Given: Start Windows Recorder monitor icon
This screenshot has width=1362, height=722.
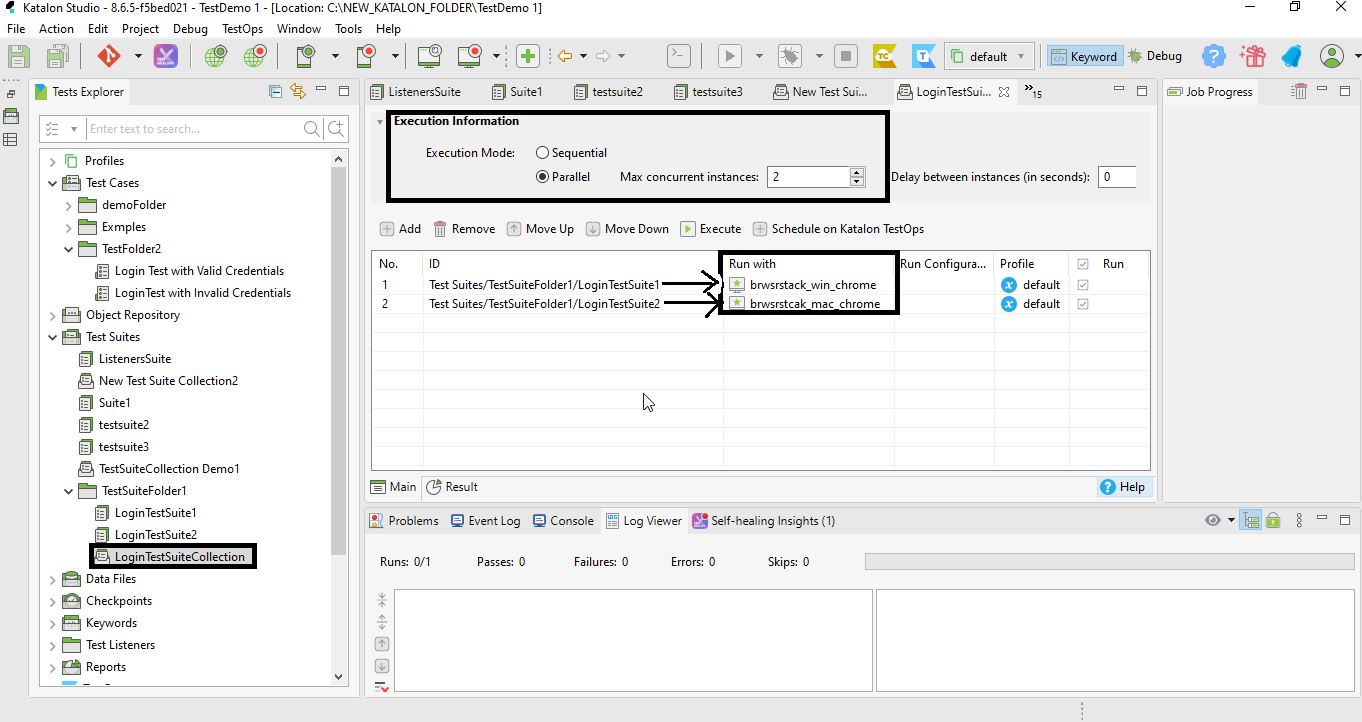Looking at the screenshot, I should [x=471, y=56].
